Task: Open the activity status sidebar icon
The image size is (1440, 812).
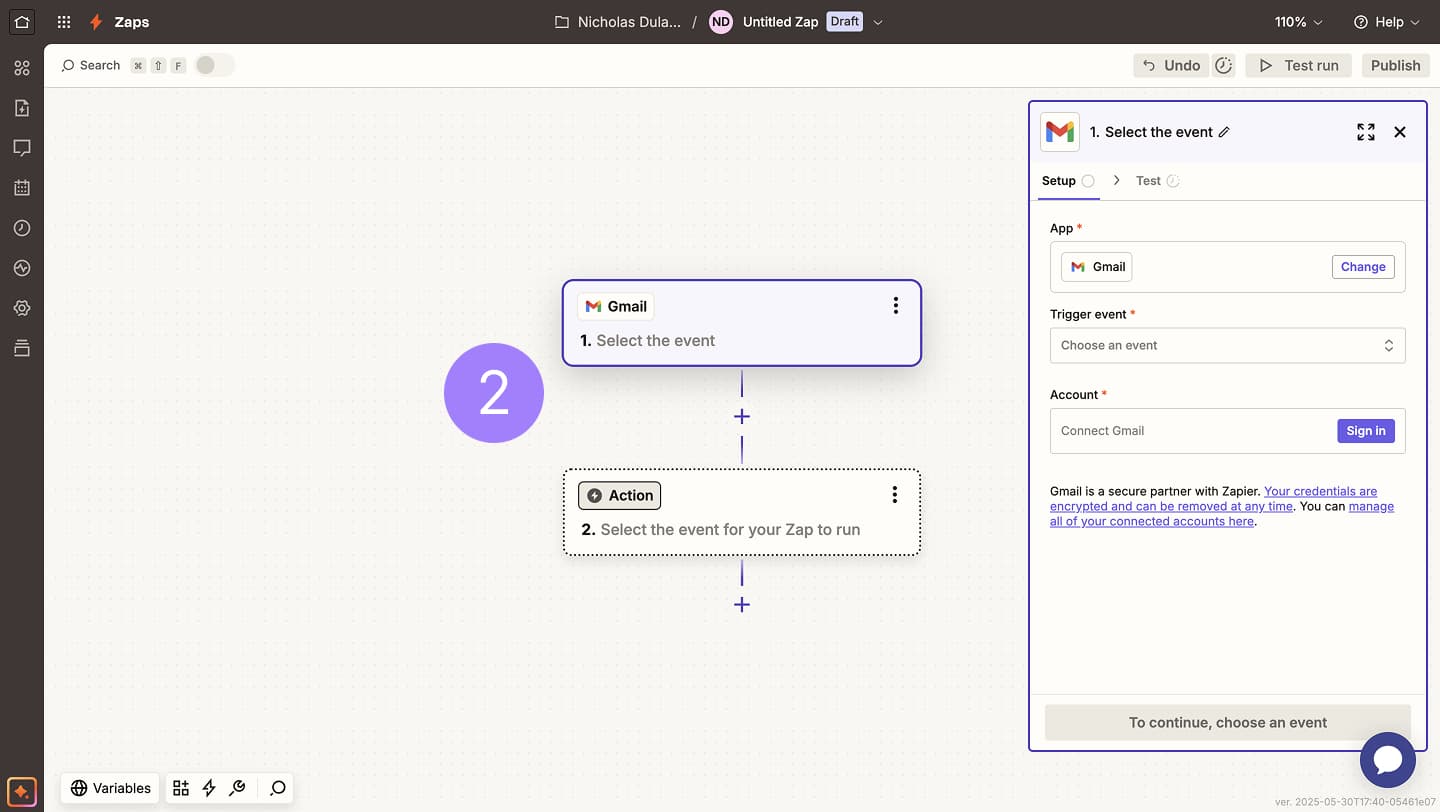Action: [22, 268]
